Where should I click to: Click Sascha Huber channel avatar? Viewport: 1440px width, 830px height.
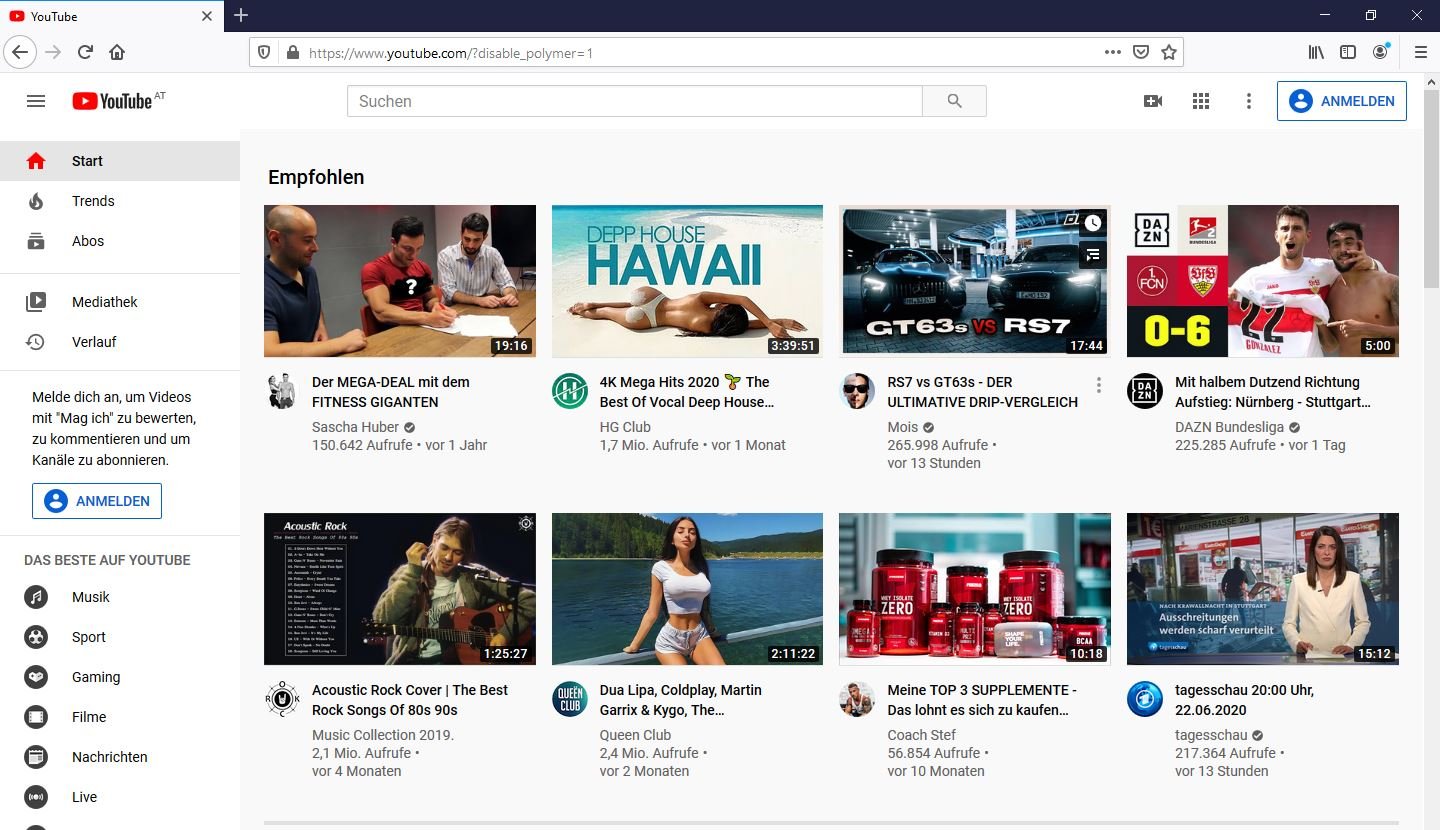pyautogui.click(x=282, y=391)
